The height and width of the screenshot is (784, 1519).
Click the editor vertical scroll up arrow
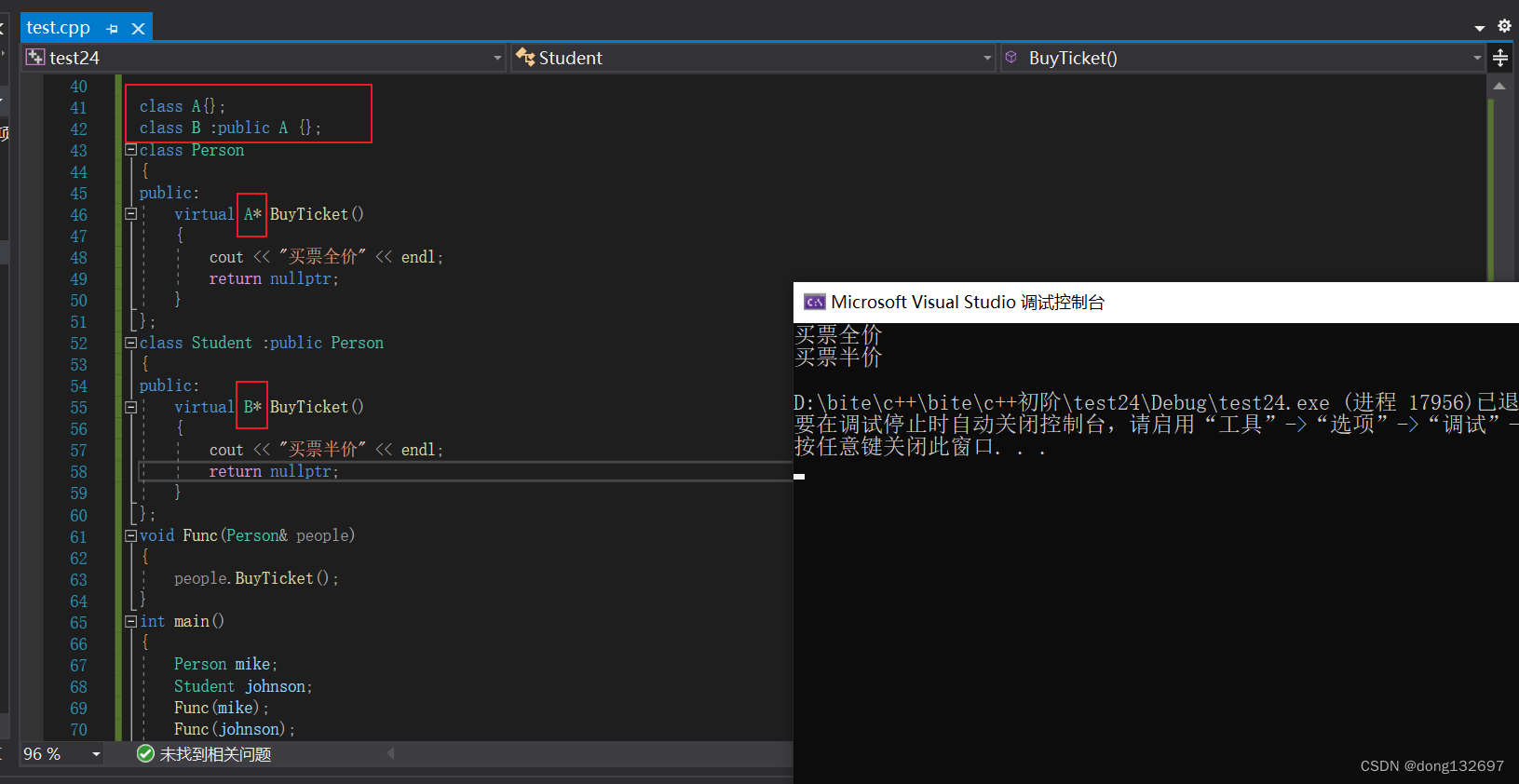coord(1499,86)
